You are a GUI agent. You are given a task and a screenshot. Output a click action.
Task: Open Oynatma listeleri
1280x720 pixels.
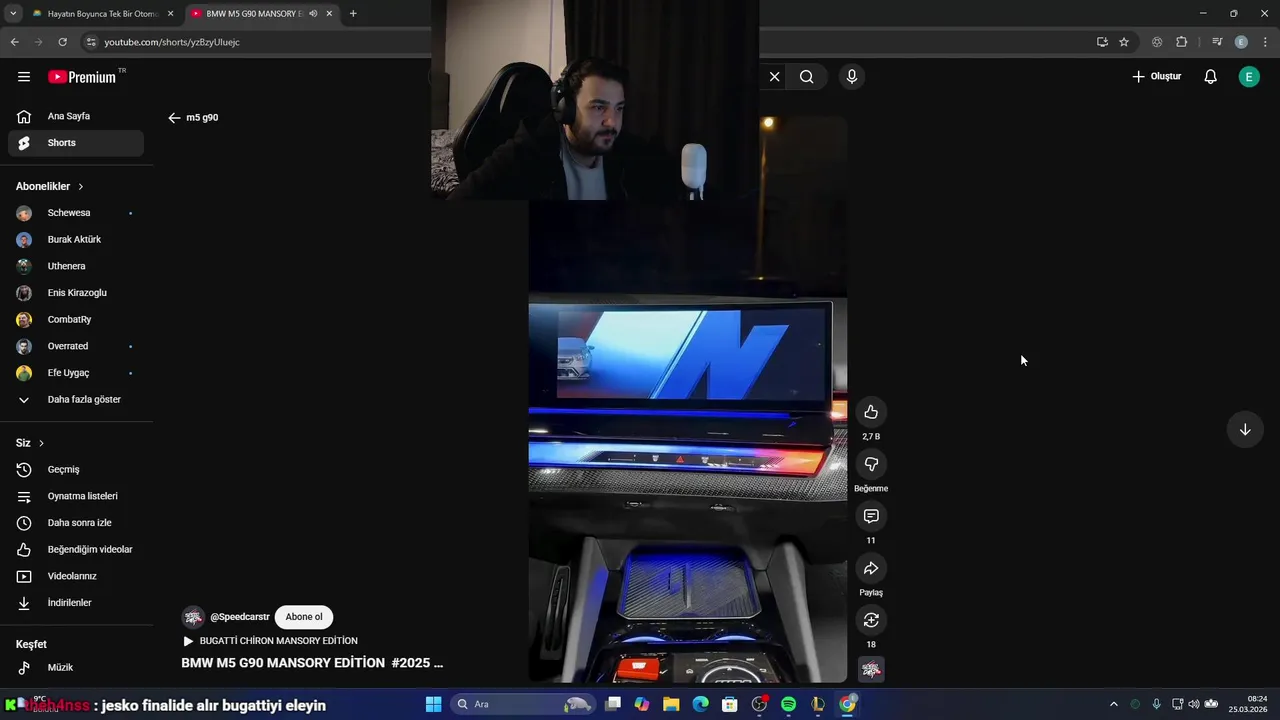coord(76,496)
